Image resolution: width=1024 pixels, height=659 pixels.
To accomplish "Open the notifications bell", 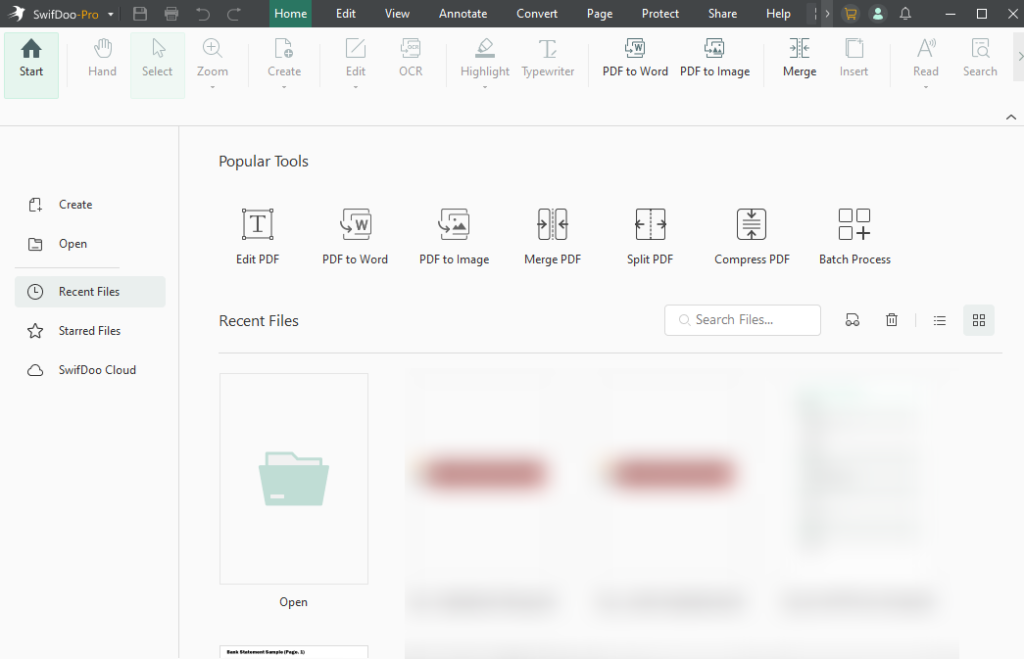I will (905, 13).
